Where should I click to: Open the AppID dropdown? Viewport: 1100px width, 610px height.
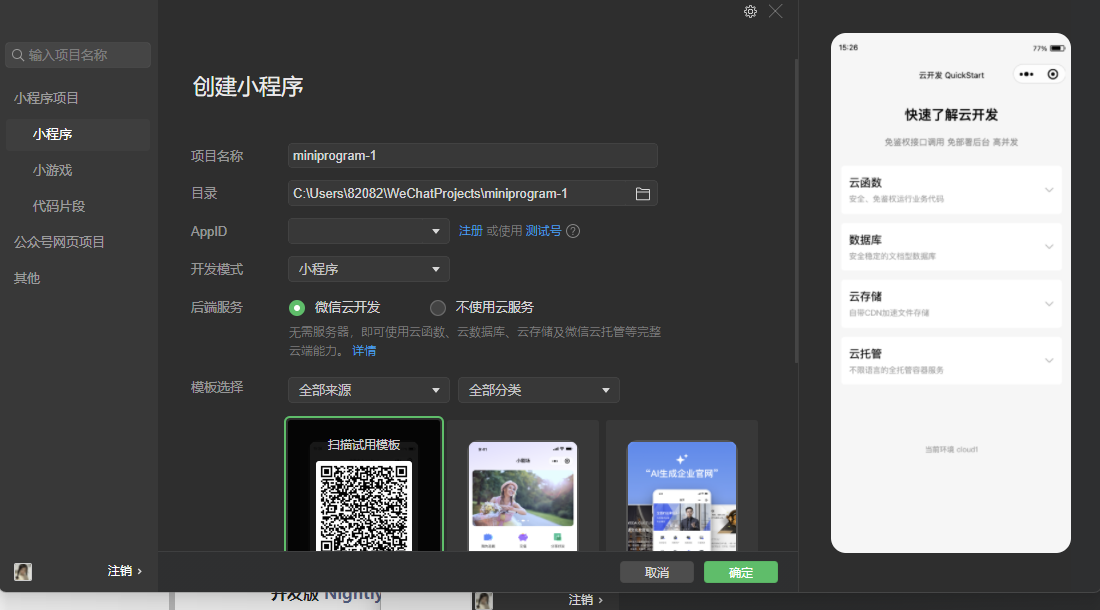[x=368, y=231]
